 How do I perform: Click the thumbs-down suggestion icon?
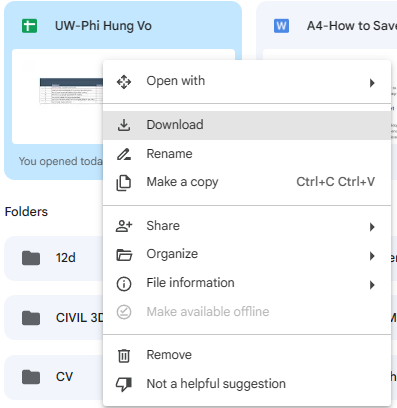click(x=124, y=384)
